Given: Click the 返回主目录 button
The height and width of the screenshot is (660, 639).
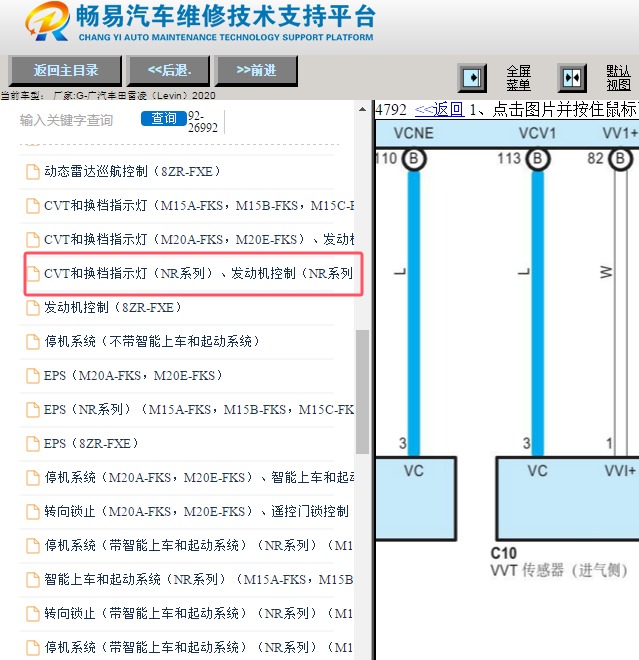Looking at the screenshot, I should click(x=66, y=70).
